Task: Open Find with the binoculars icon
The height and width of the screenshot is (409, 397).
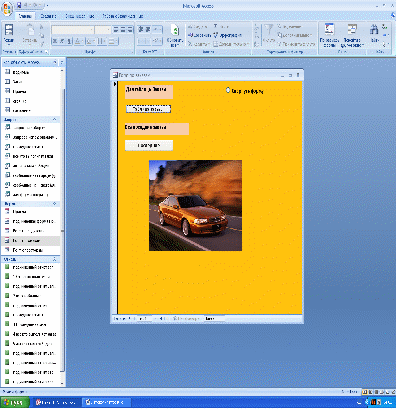Action: click(374, 33)
